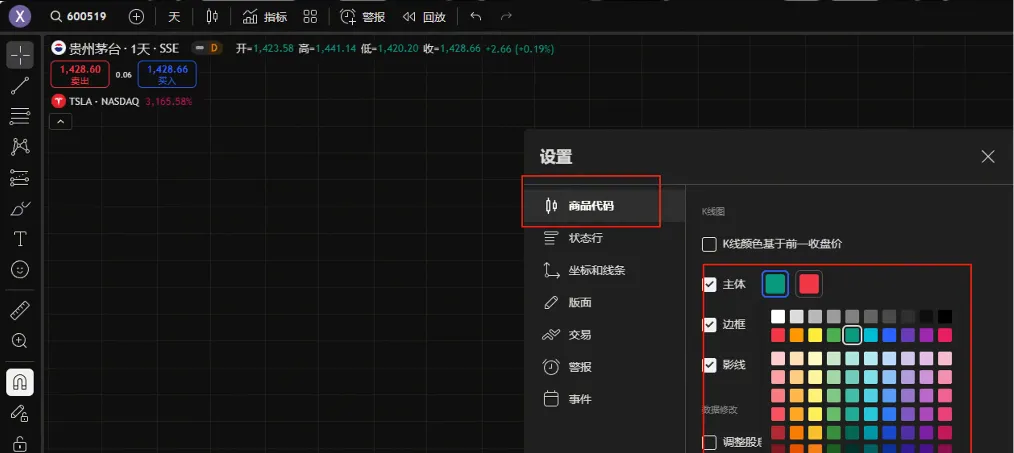Open the 天 time interval dropdown
1014x453 pixels.
pyautogui.click(x=174, y=17)
